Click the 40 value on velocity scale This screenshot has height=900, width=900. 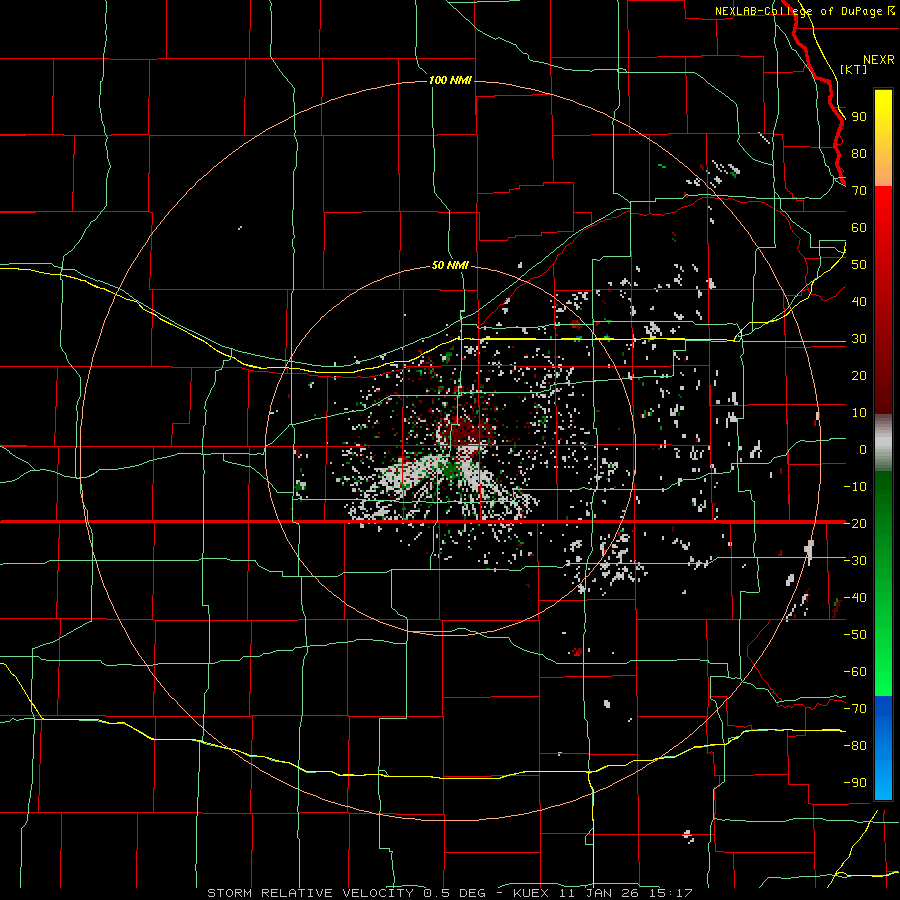859,302
